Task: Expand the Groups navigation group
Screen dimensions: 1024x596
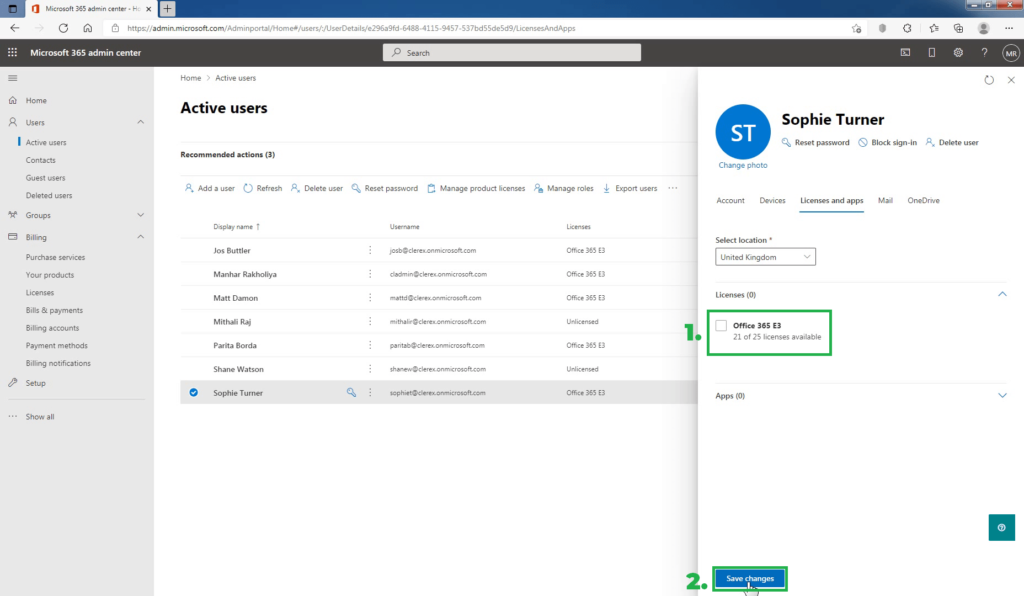Action: tap(140, 215)
